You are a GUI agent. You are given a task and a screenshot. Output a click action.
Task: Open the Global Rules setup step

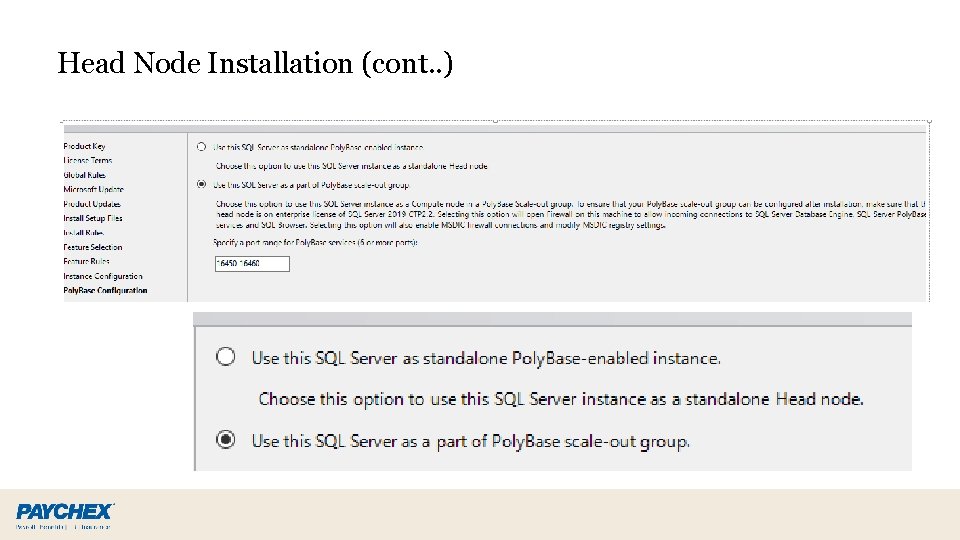84,175
